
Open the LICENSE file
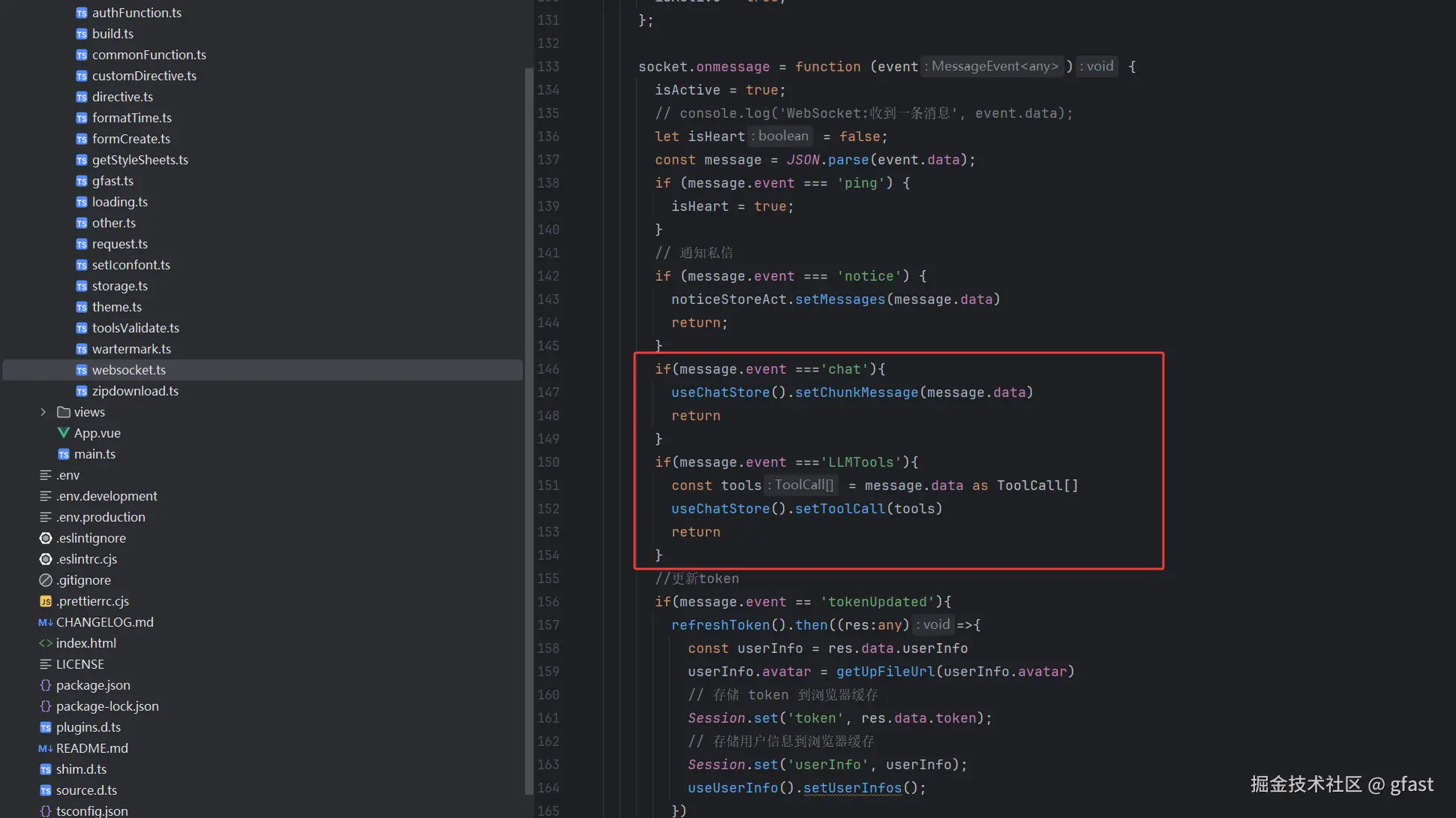[80, 664]
